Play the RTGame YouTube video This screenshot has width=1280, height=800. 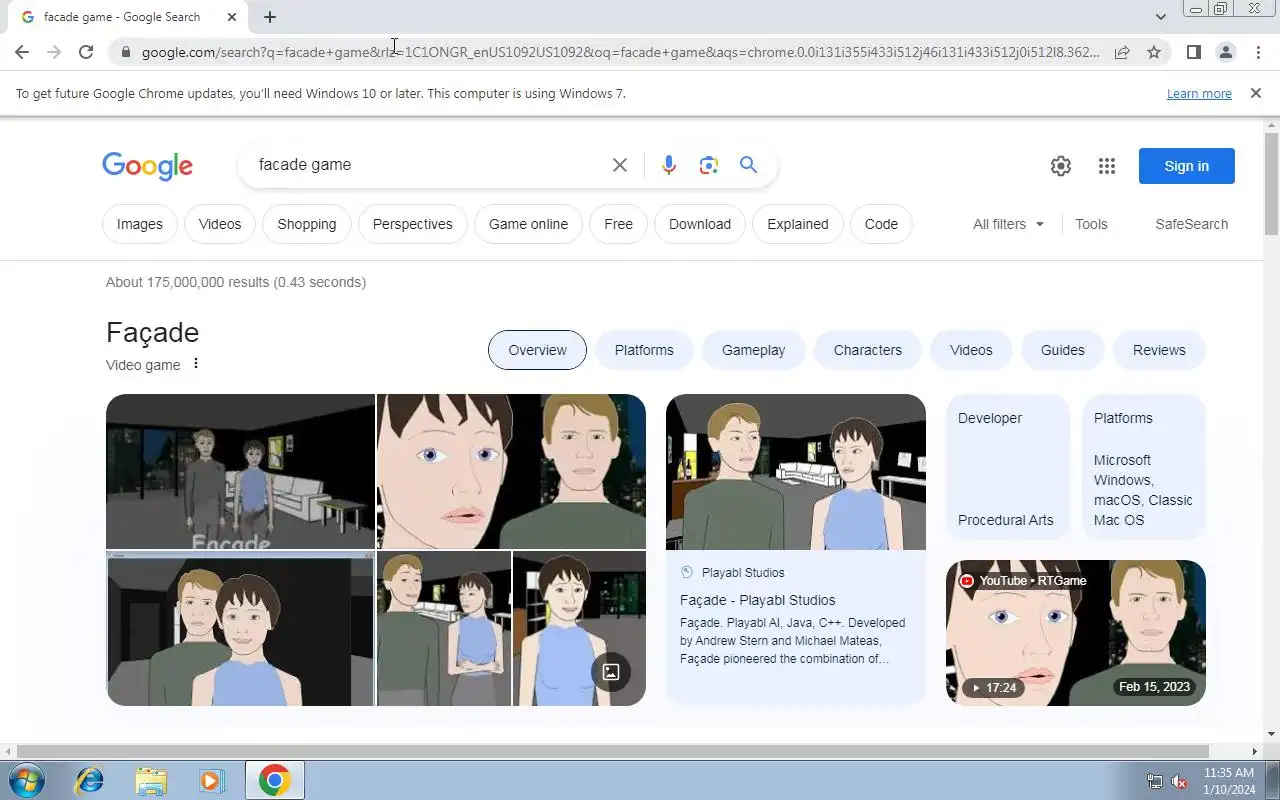point(1076,632)
